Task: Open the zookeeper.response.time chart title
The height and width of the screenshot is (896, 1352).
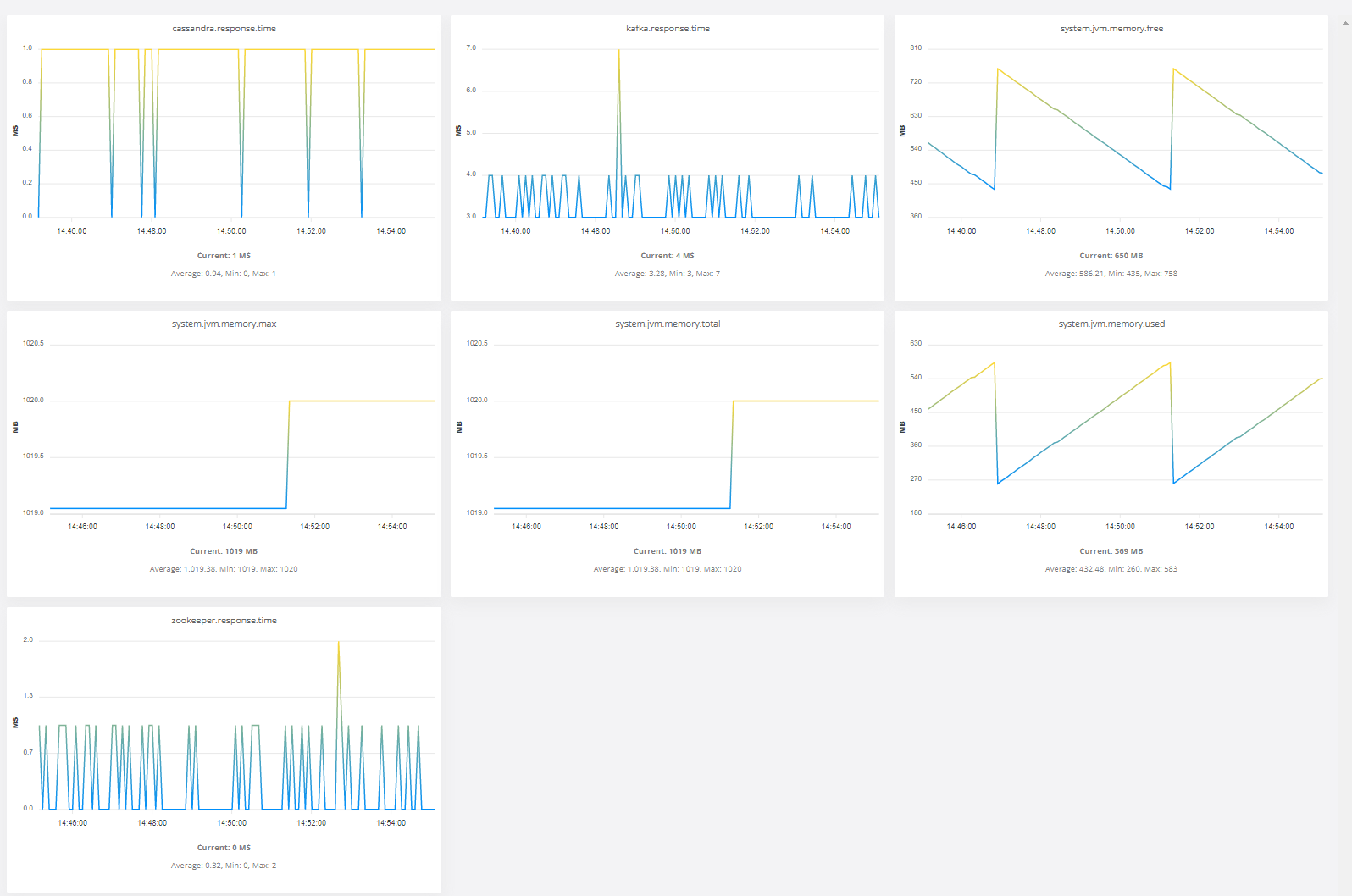Action: tap(224, 621)
